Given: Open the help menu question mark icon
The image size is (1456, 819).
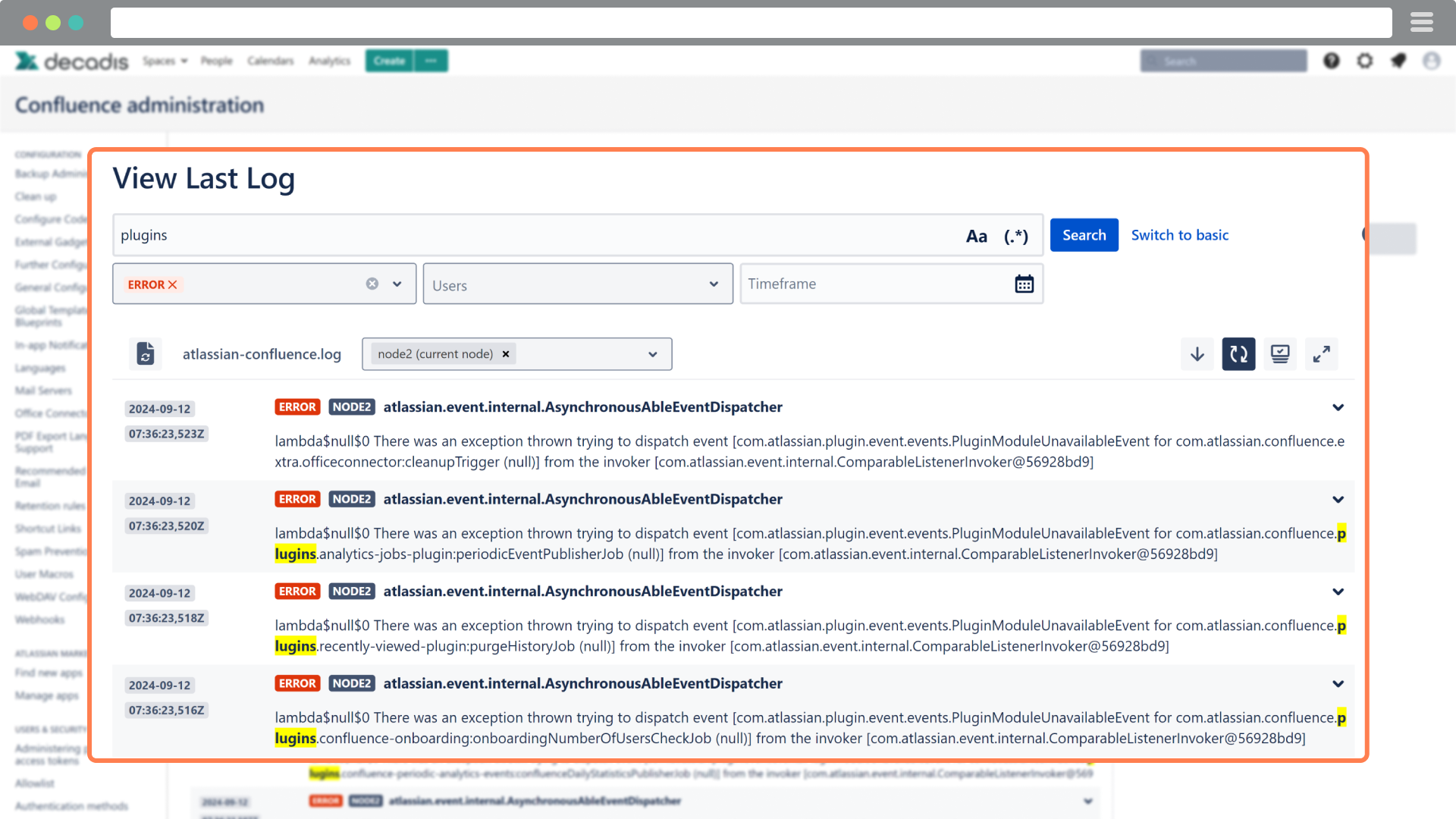Looking at the screenshot, I should point(1332,61).
